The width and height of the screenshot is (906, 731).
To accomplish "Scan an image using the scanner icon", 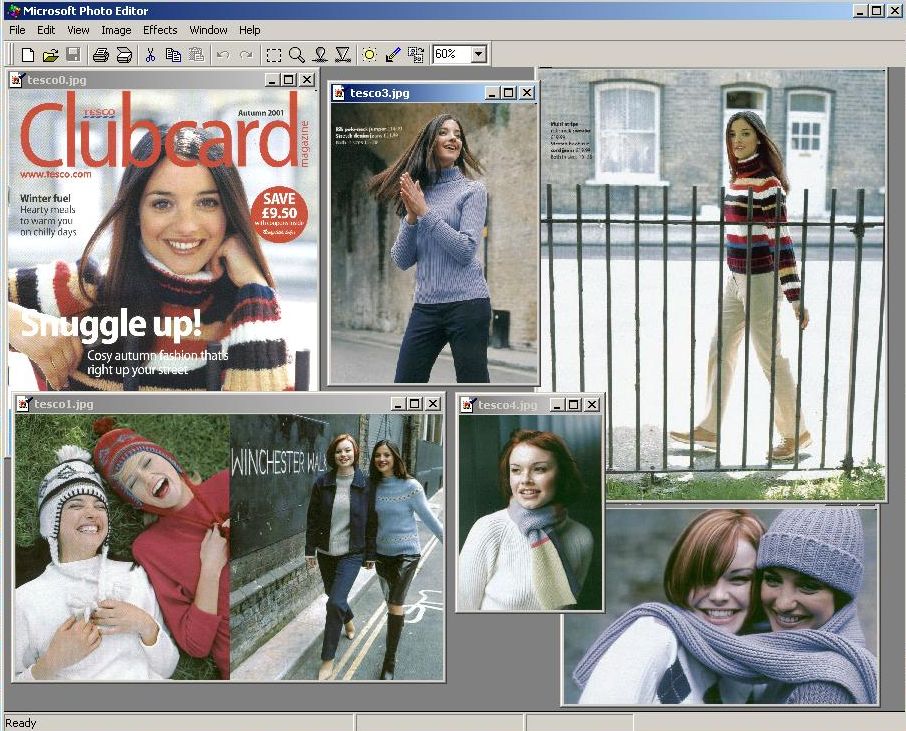I will 124,55.
